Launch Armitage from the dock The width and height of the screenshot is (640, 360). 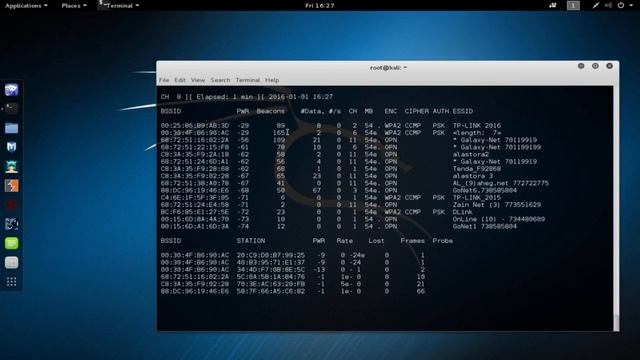(x=11, y=167)
